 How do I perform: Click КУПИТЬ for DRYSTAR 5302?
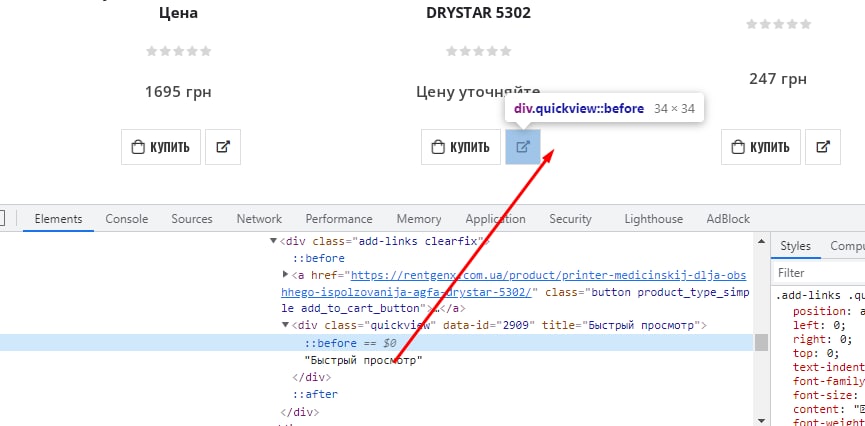461,147
